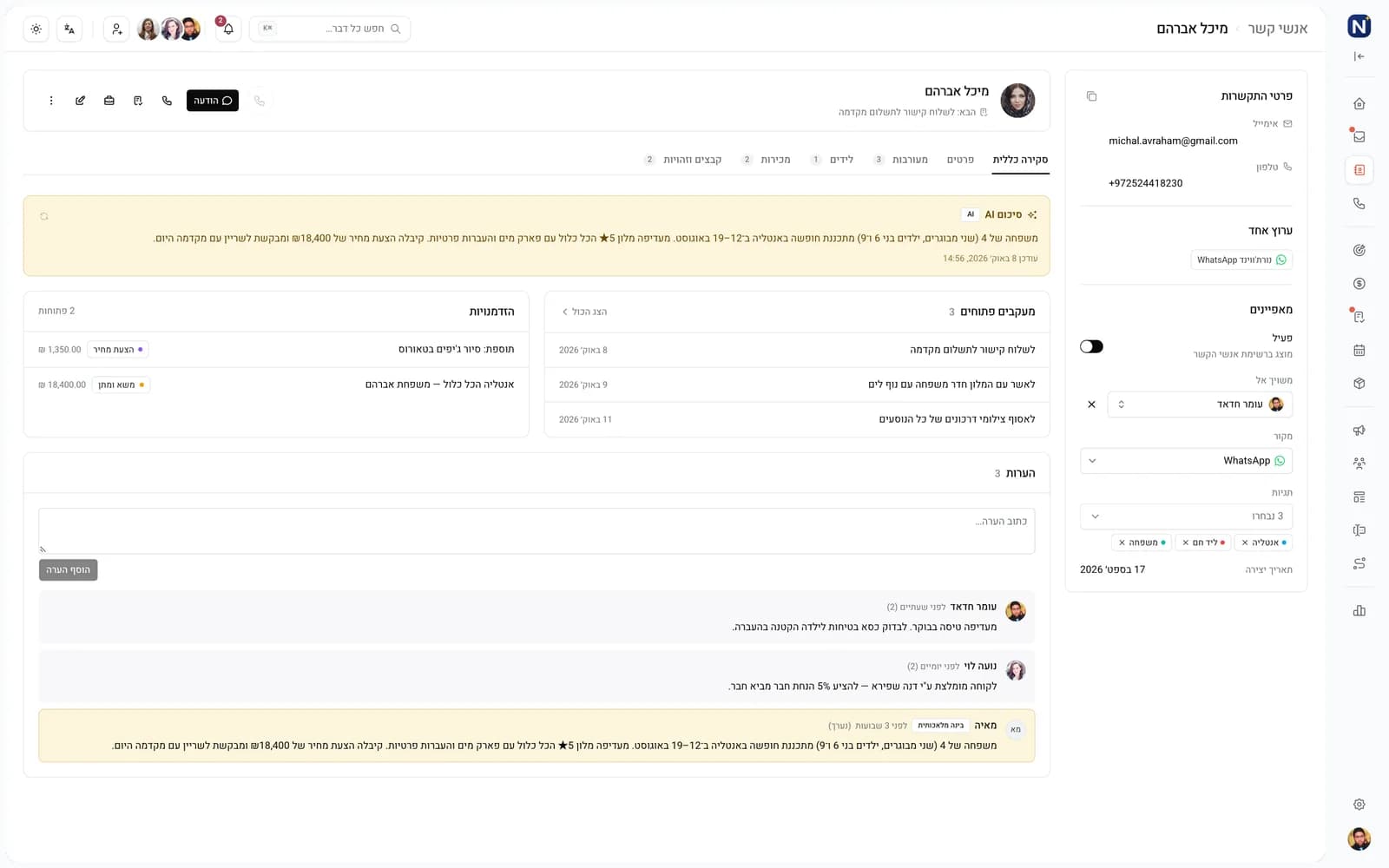Image resolution: width=1389 pixels, height=868 pixels.
Task: Copy contact details using the copy icon
Action: click(1091, 96)
